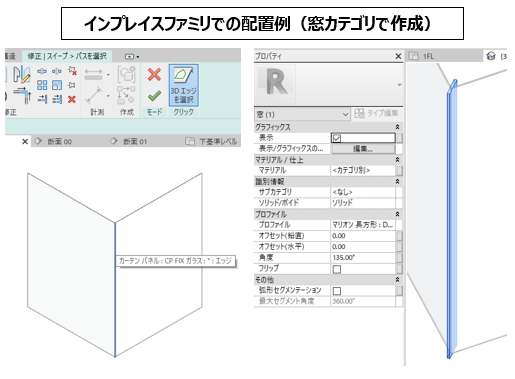
Task: Choose Trim/Extend Multiple Elements tool
Action: (x=57, y=99)
